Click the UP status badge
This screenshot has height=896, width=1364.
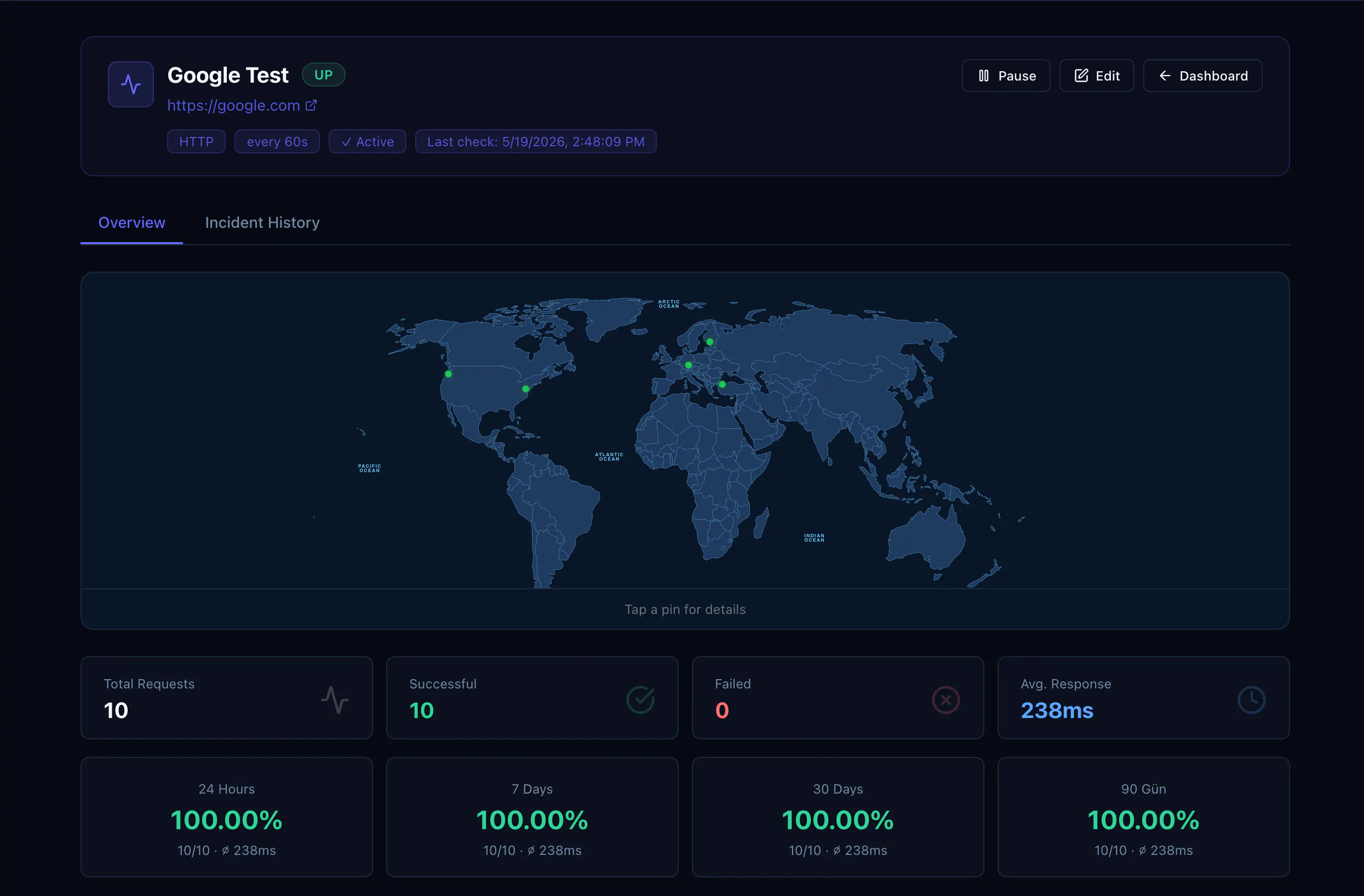tap(323, 74)
